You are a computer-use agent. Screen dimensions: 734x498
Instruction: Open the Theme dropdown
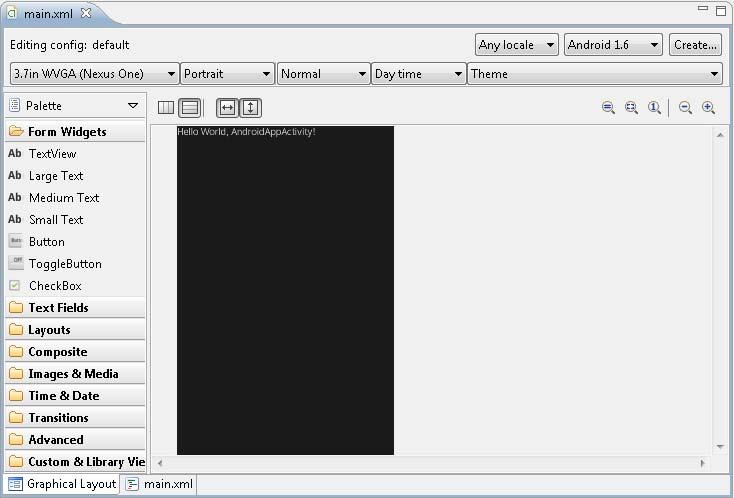(x=595, y=74)
